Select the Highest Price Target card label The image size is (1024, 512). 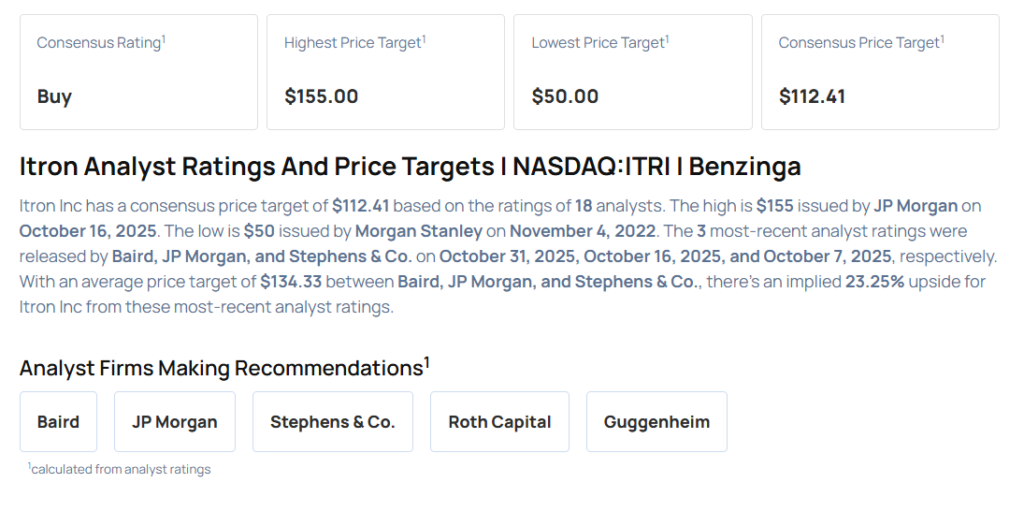click(354, 43)
